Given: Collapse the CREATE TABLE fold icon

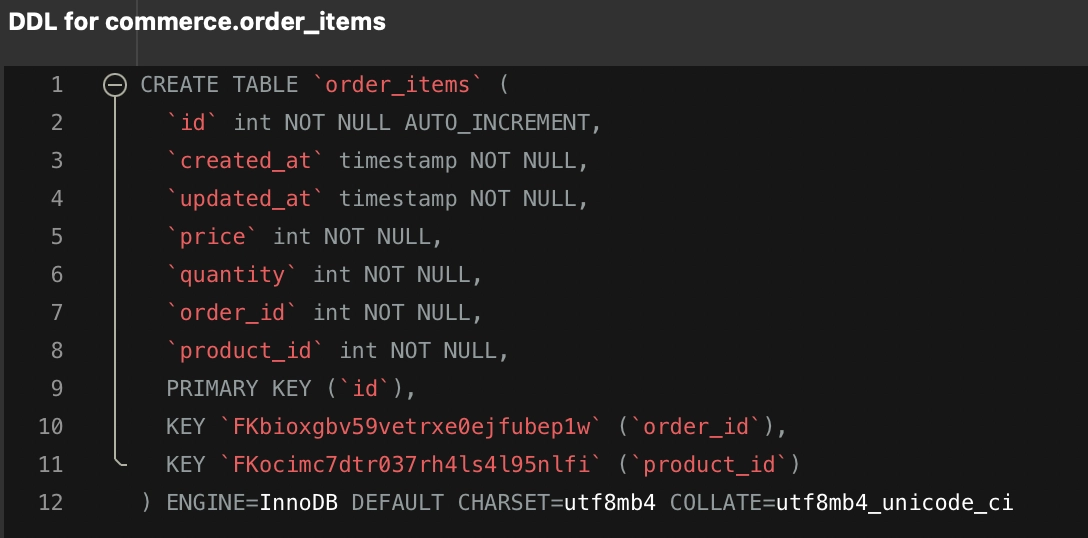Looking at the screenshot, I should coord(114,85).
